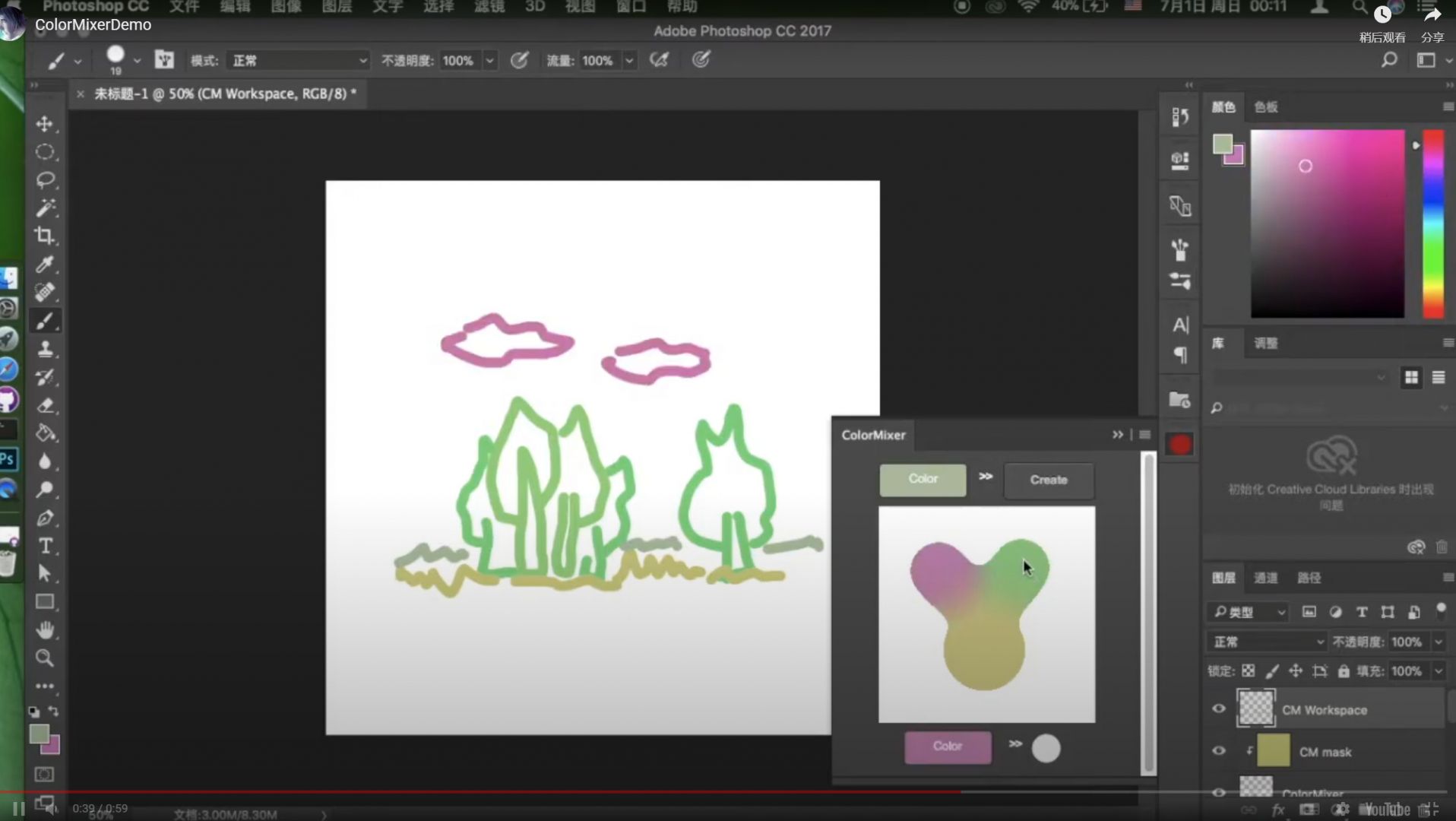Click the green Color button in ColorMixer
1456x821 pixels.
923,479
